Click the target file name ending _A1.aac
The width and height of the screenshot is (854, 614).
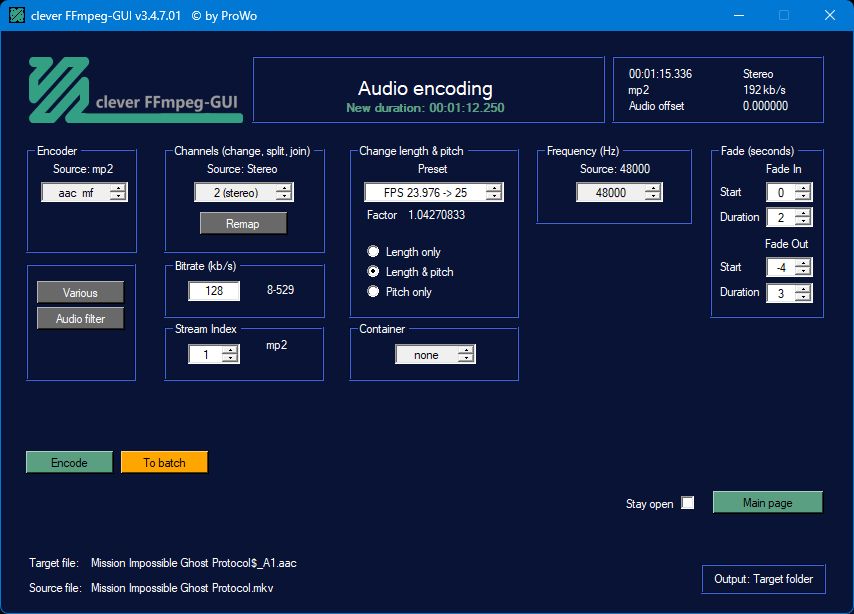[194, 563]
